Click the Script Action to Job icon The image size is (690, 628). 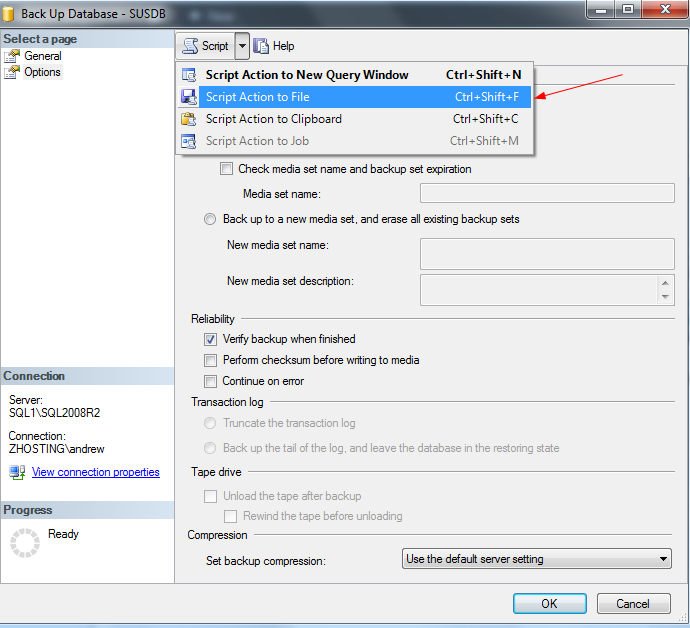189,141
